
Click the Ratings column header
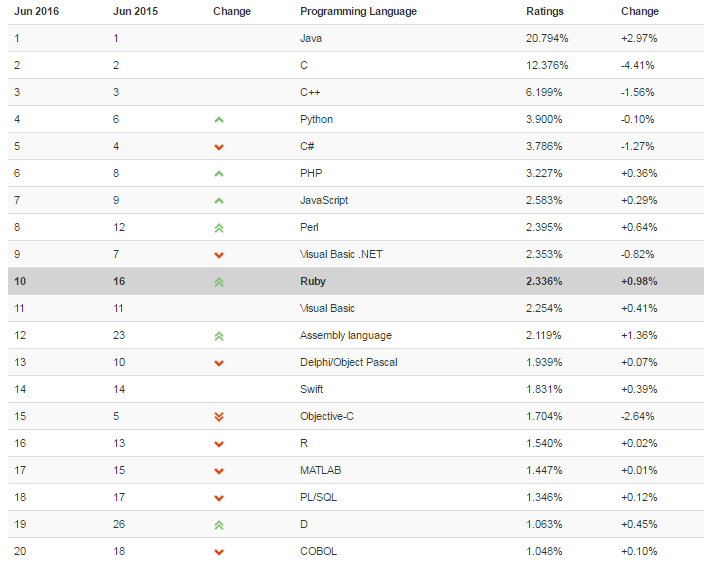(545, 12)
